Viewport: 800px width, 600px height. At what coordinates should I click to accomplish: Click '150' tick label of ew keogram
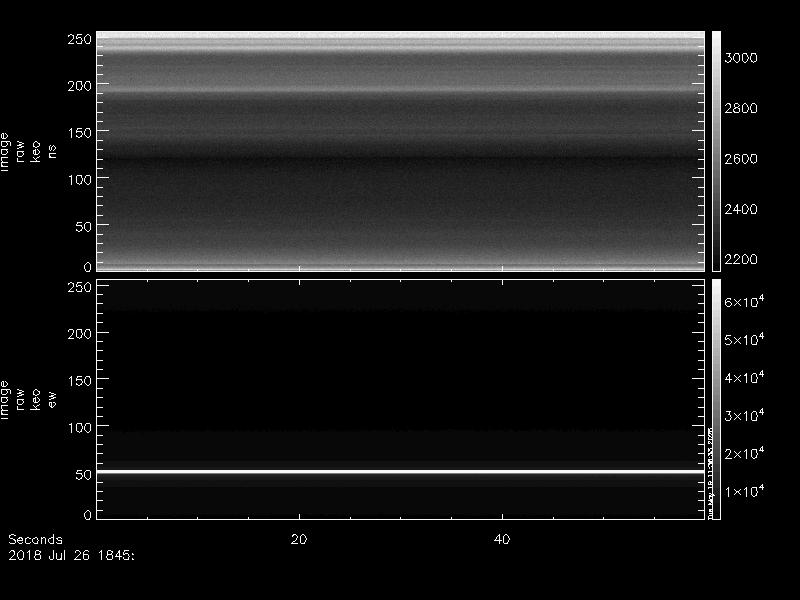pos(80,381)
